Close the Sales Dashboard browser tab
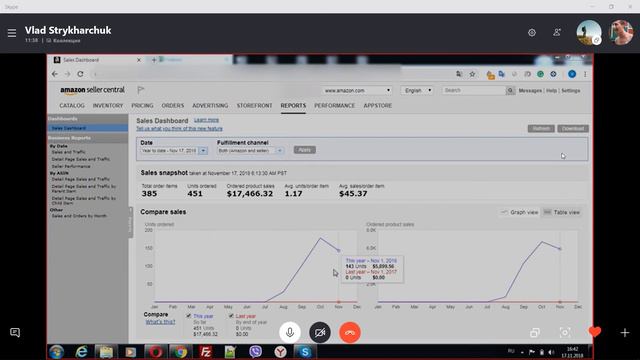Screen dimensions: 640x360 pyautogui.click(x=139, y=60)
